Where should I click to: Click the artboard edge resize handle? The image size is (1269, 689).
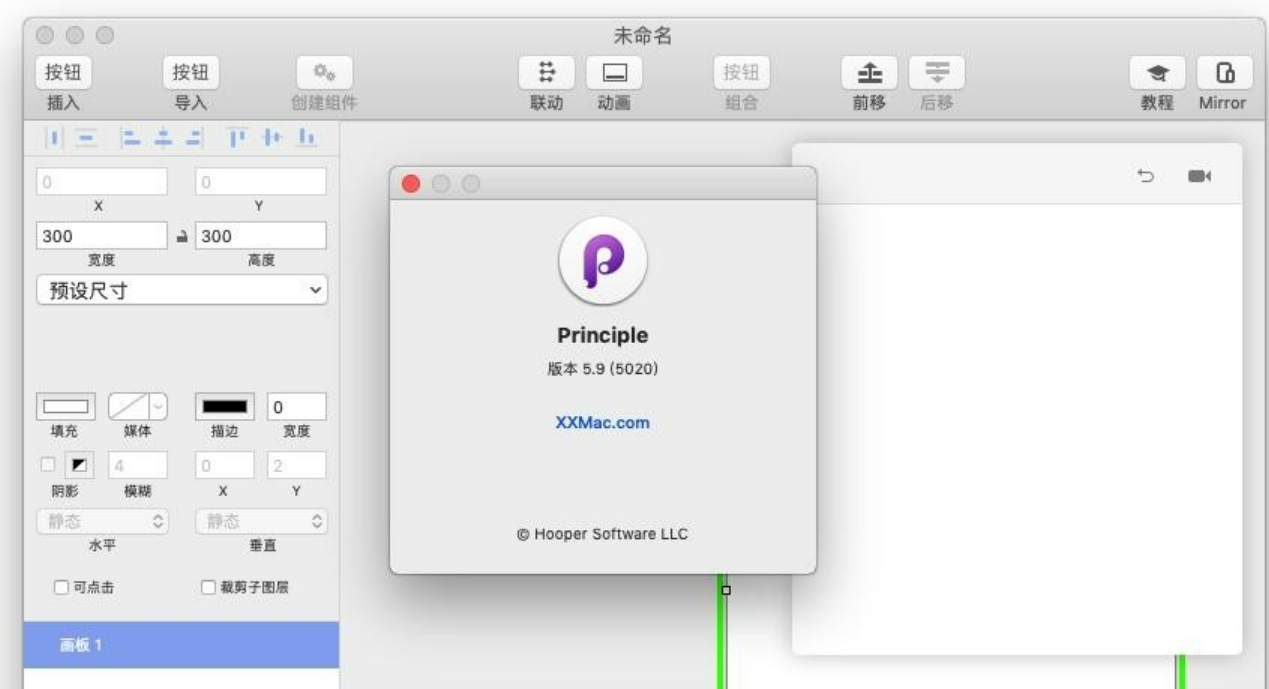(726, 590)
